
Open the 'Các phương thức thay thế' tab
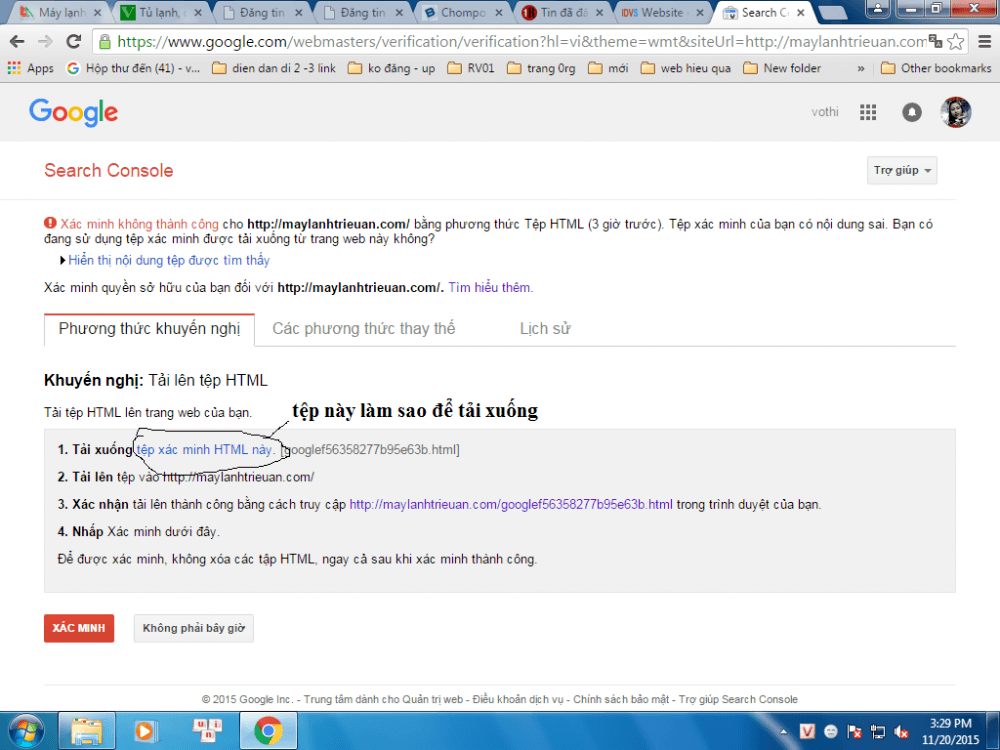pyautogui.click(x=364, y=329)
